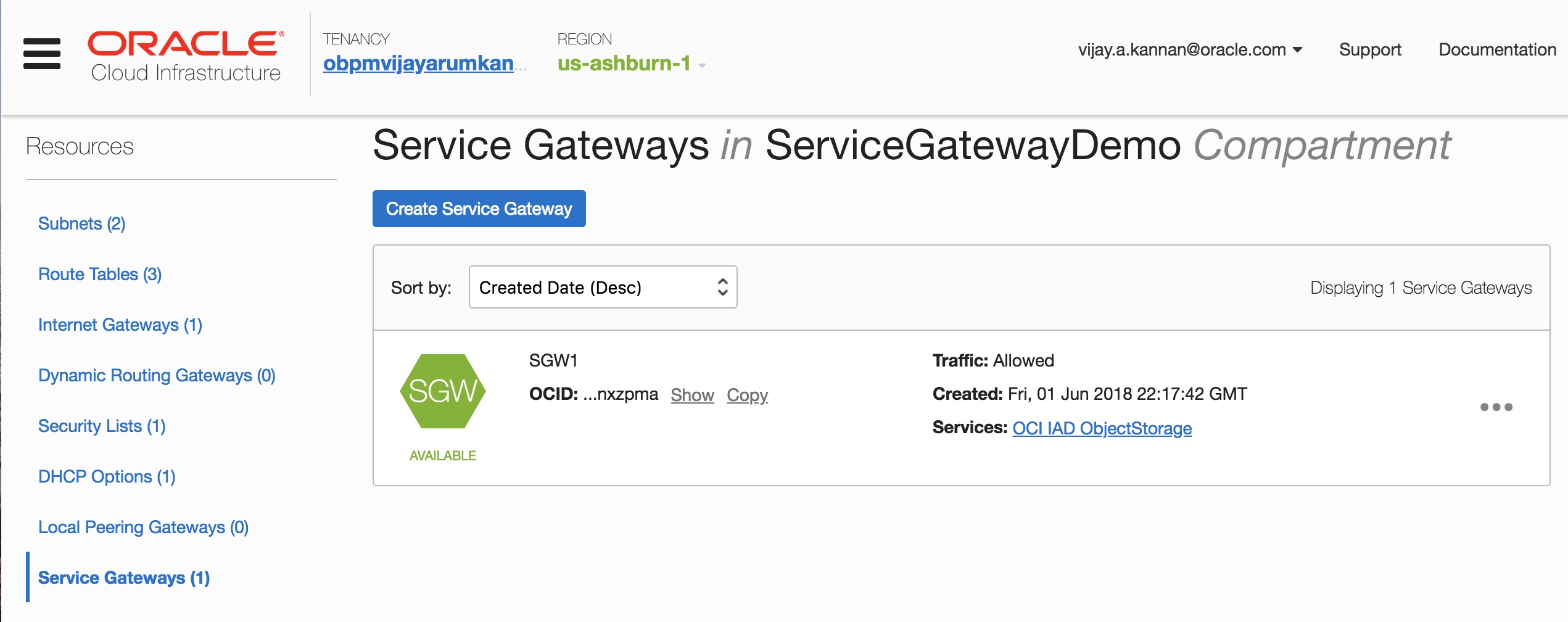Open Internet Gateways (1) resource list
The width and height of the screenshot is (1568, 622).
120,325
